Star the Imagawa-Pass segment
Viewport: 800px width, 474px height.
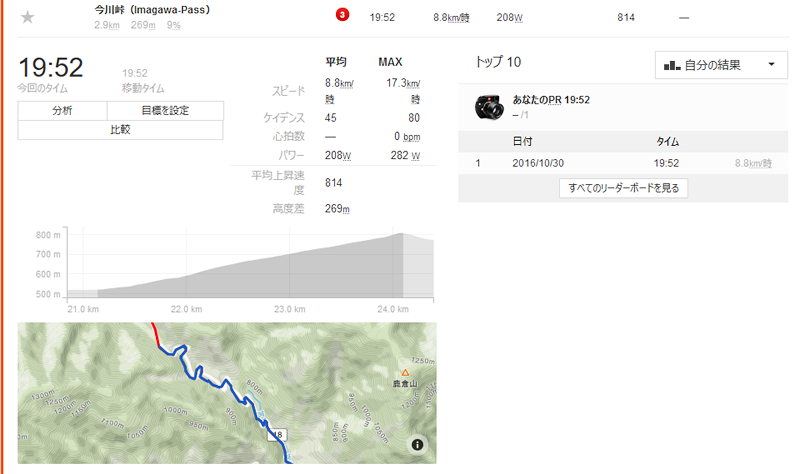[x=28, y=17]
